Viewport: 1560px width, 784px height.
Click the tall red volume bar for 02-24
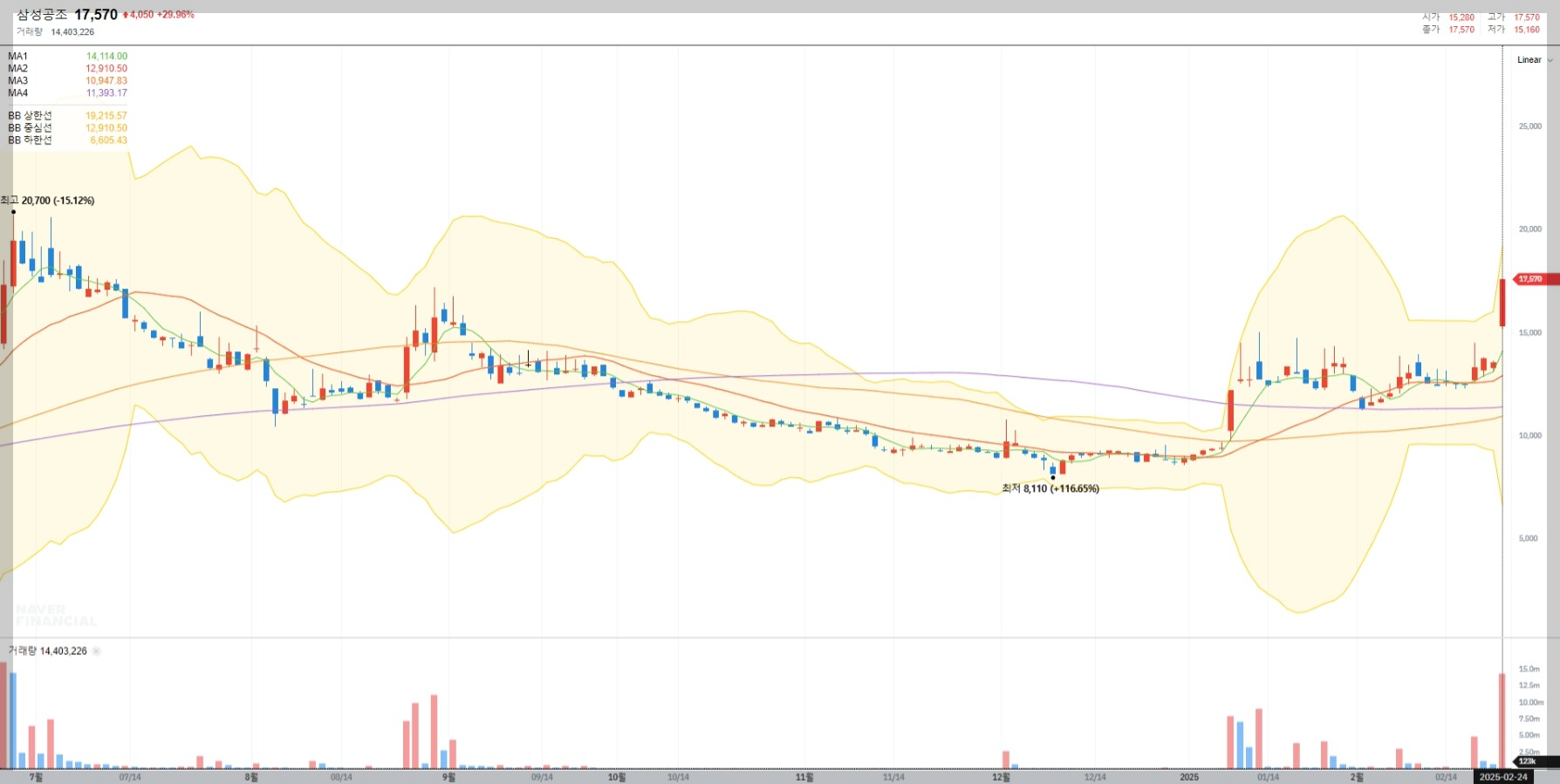1502,720
